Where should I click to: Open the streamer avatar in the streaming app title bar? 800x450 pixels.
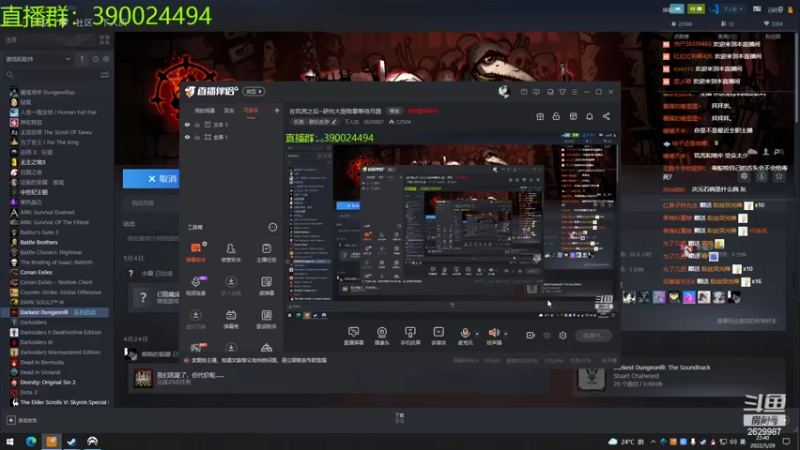[x=504, y=91]
